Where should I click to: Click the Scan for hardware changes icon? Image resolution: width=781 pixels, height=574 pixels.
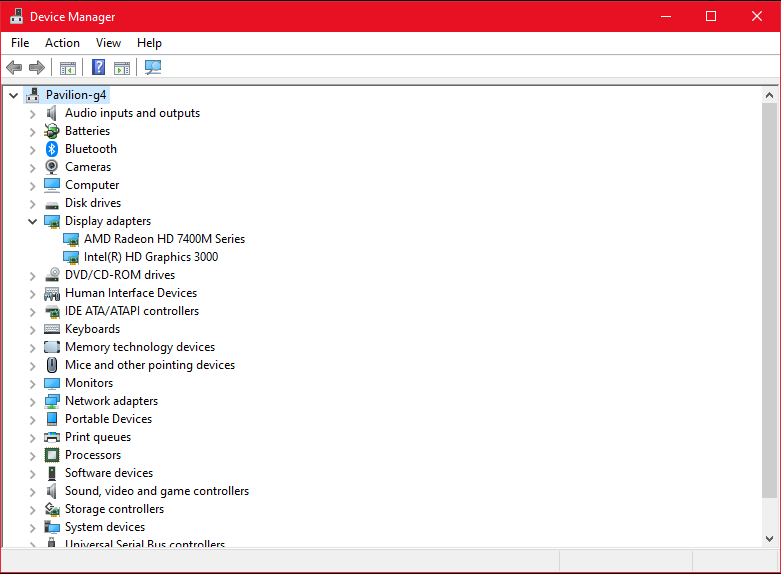coord(153,67)
